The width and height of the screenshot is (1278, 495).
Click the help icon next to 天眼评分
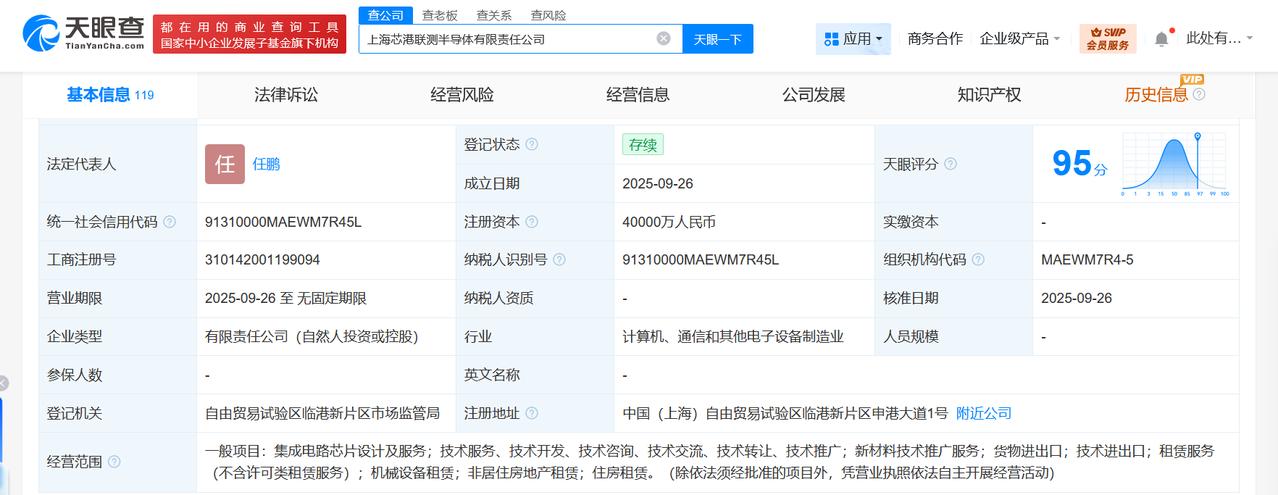click(x=950, y=164)
